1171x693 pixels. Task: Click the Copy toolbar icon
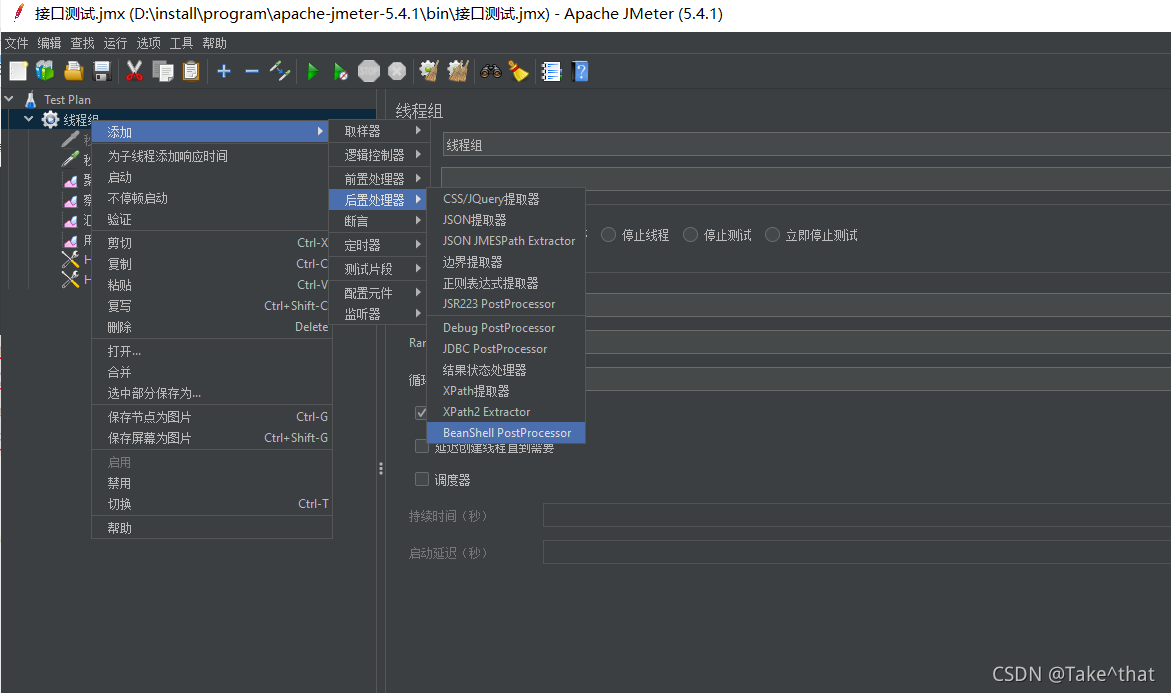(x=163, y=72)
